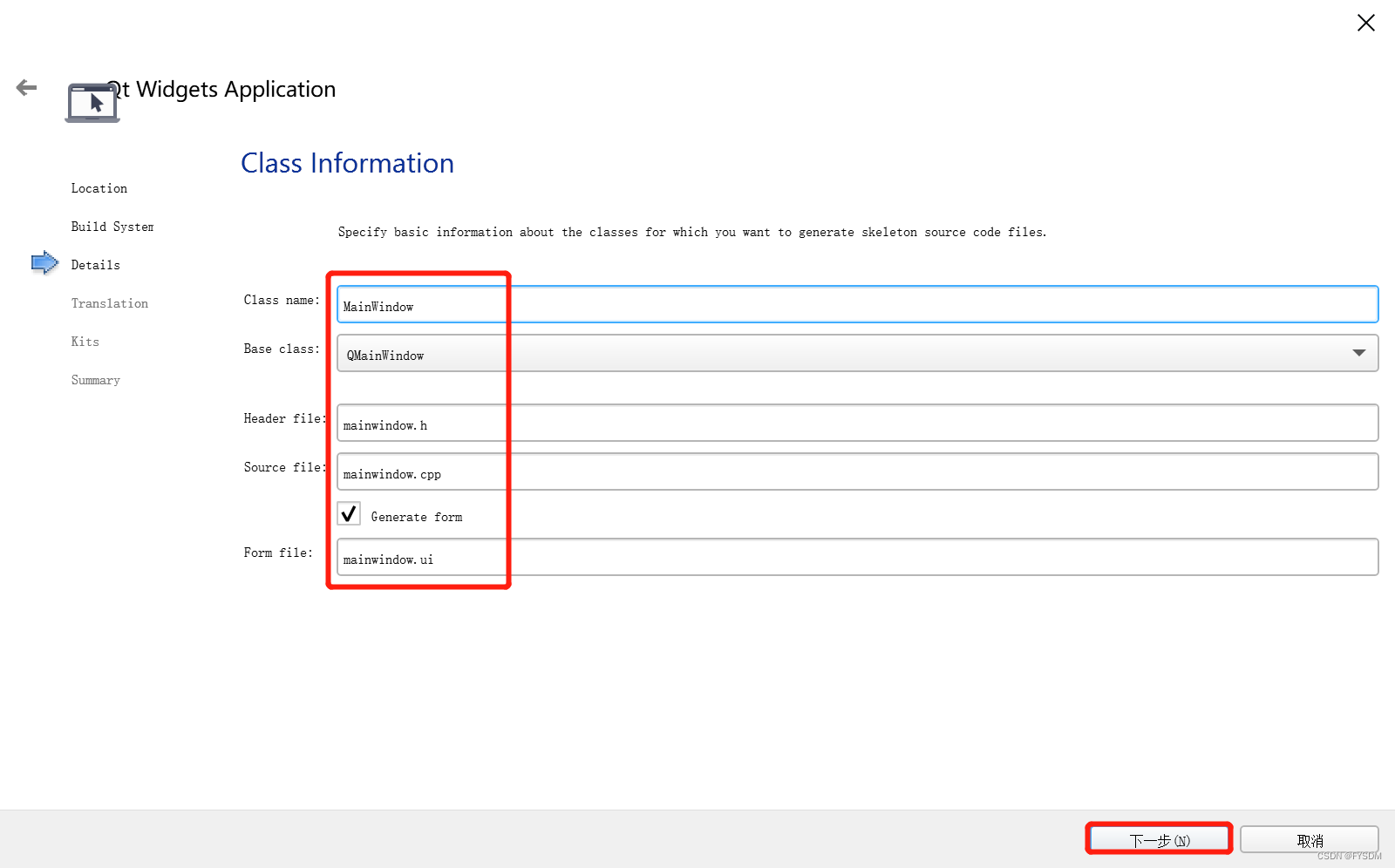Click the Class Information heading
The height and width of the screenshot is (868, 1395).
[347, 163]
